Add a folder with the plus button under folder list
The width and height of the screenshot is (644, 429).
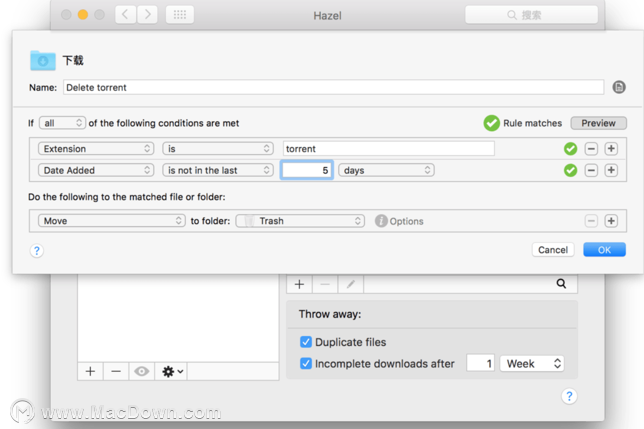(x=90, y=372)
